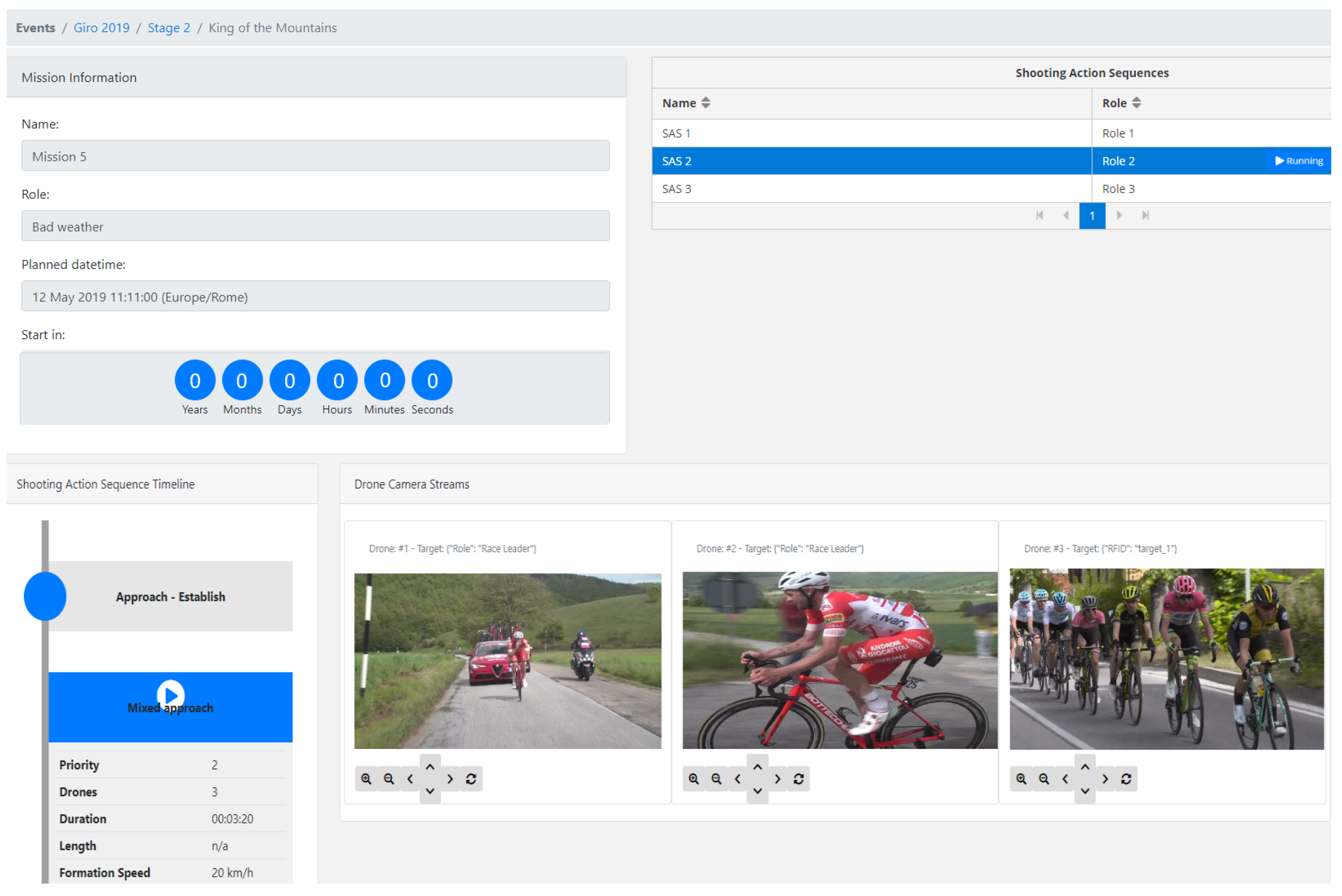Image resolution: width=1342 pixels, height=896 pixels.
Task: Open the Stage 2 breadcrumb link
Action: point(169,28)
